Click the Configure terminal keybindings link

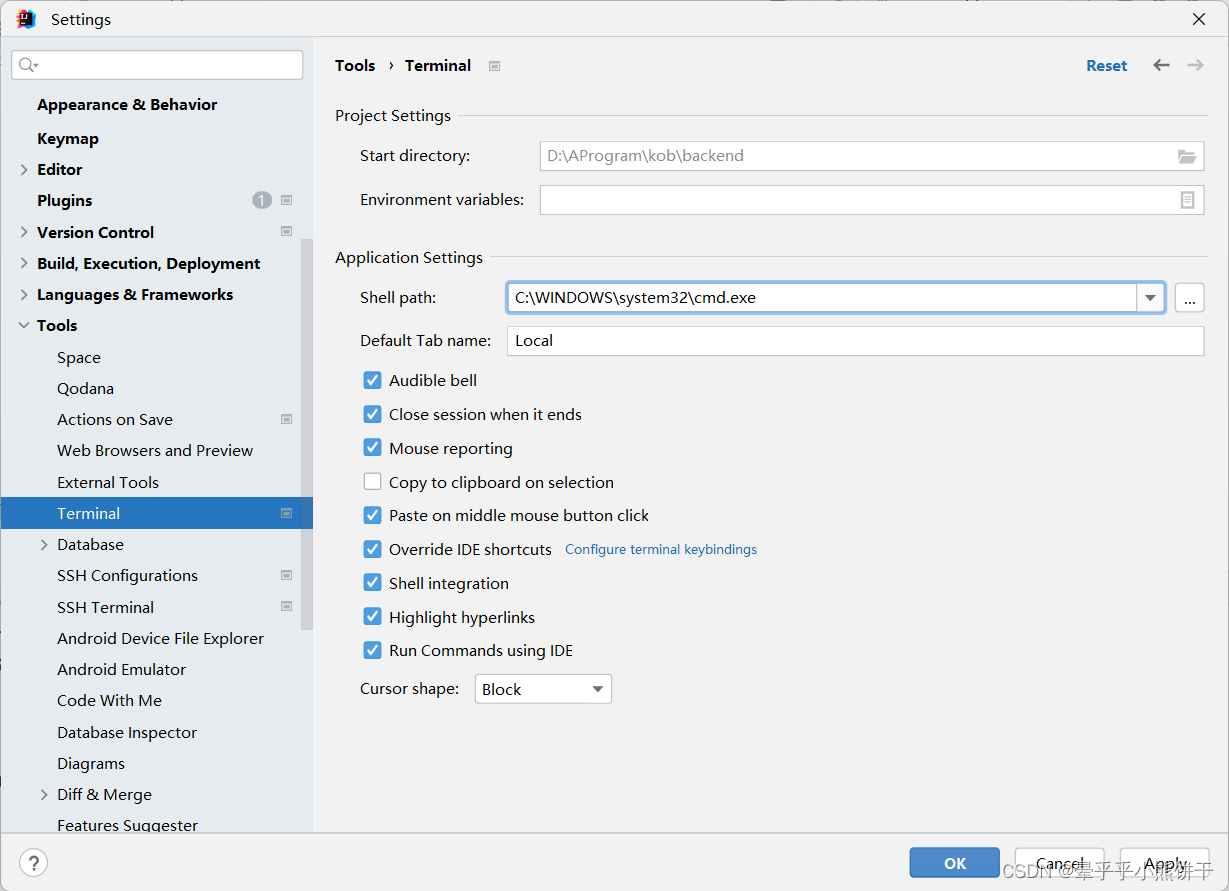click(x=661, y=550)
